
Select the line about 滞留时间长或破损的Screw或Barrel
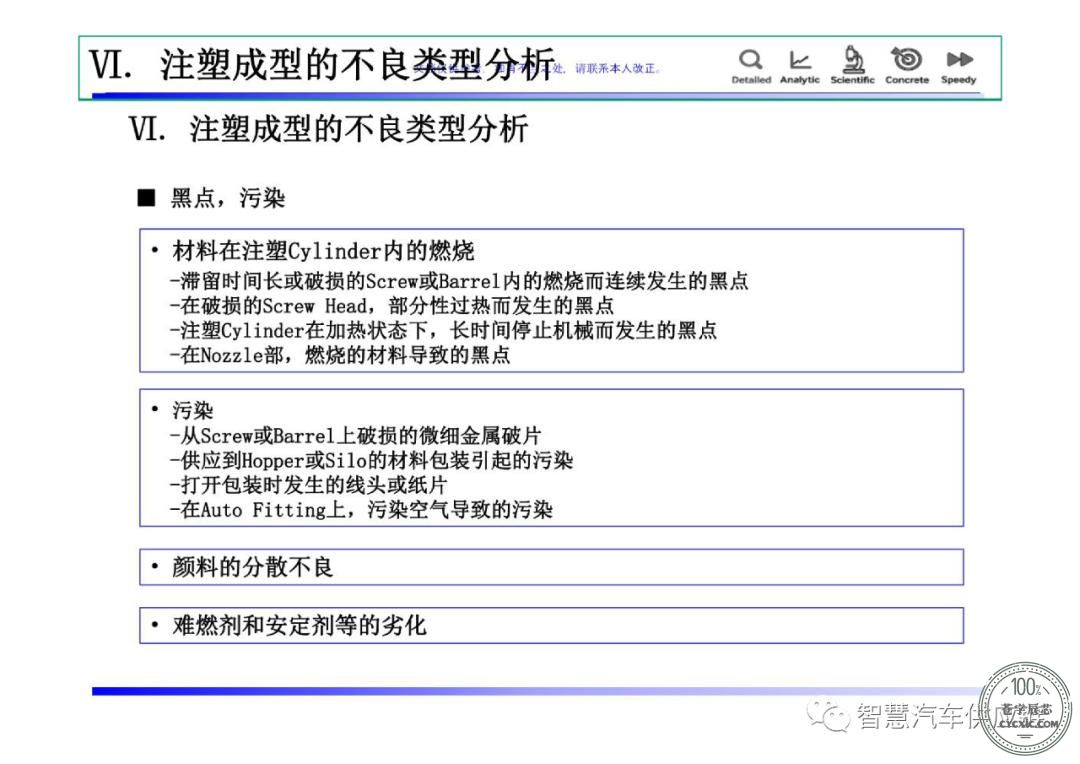tap(459, 281)
